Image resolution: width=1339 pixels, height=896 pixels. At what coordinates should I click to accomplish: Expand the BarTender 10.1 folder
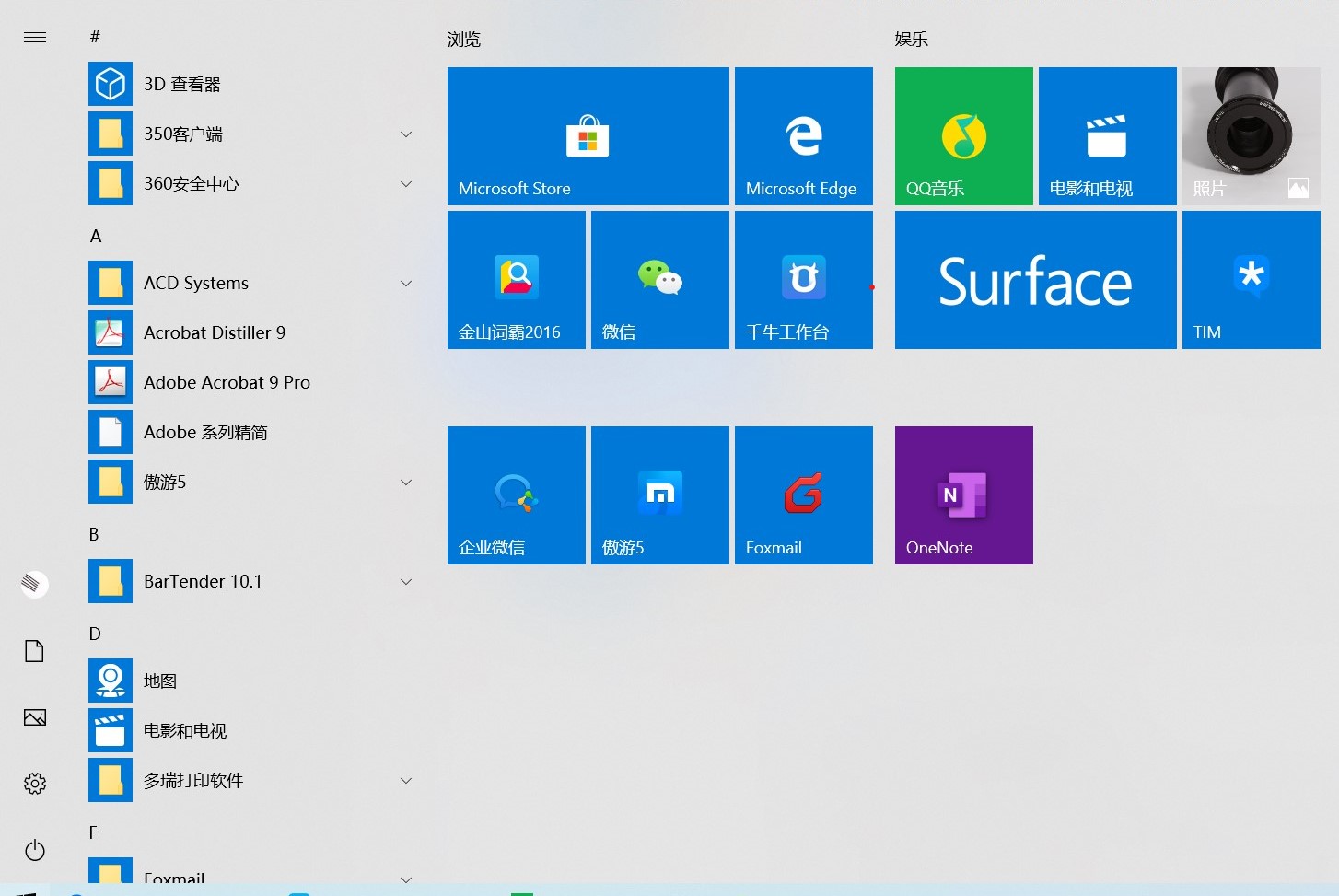pos(405,581)
